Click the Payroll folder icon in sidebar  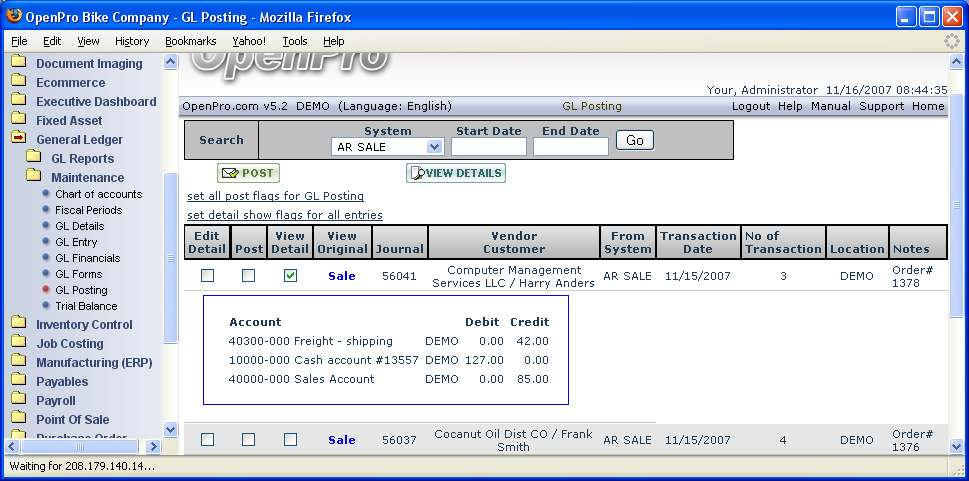[18, 400]
